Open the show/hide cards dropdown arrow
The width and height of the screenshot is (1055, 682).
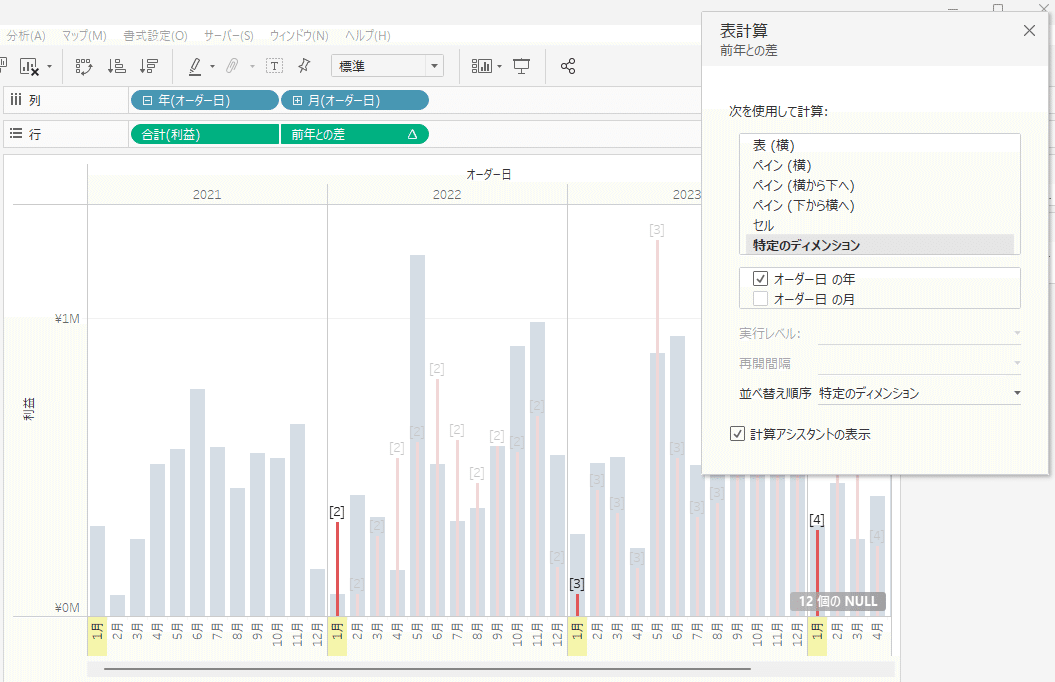[499, 67]
